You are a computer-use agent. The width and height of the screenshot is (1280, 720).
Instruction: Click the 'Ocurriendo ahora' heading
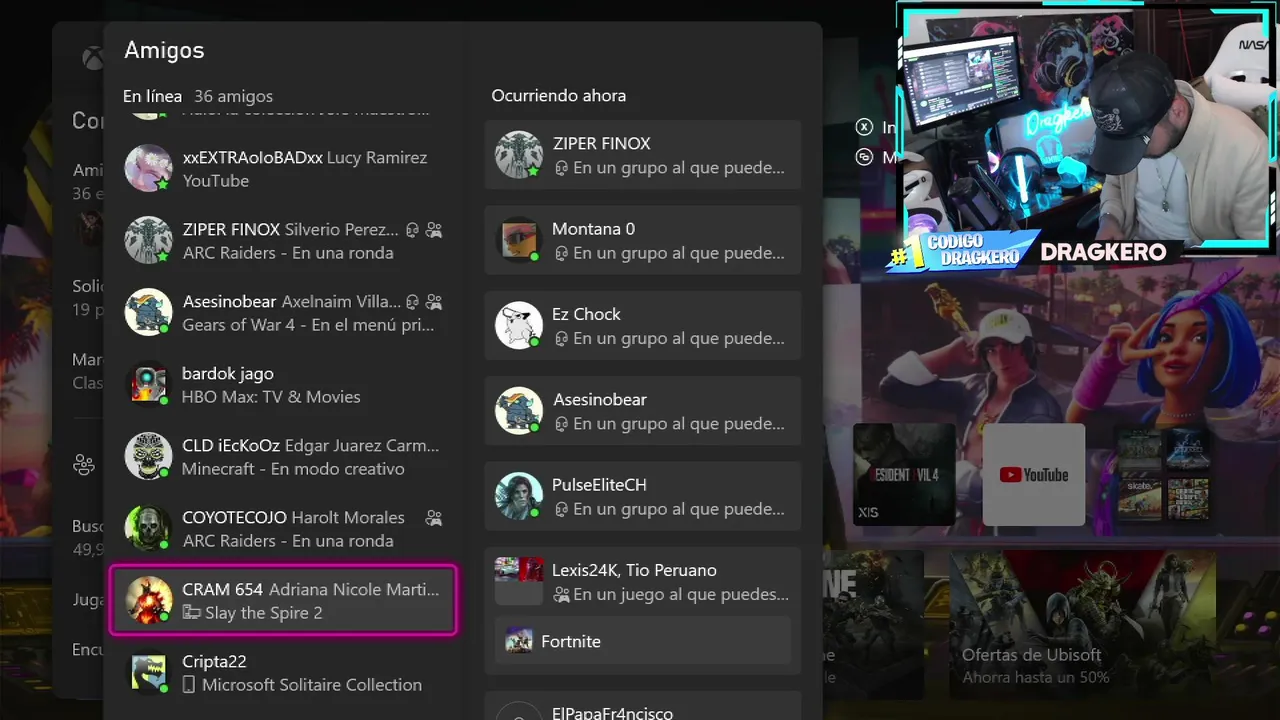tap(559, 96)
